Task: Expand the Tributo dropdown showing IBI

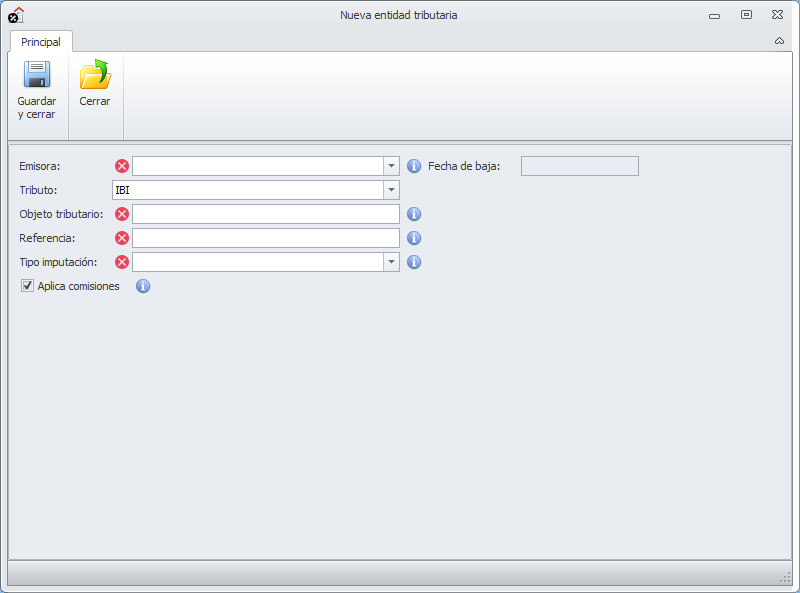Action: (x=391, y=190)
